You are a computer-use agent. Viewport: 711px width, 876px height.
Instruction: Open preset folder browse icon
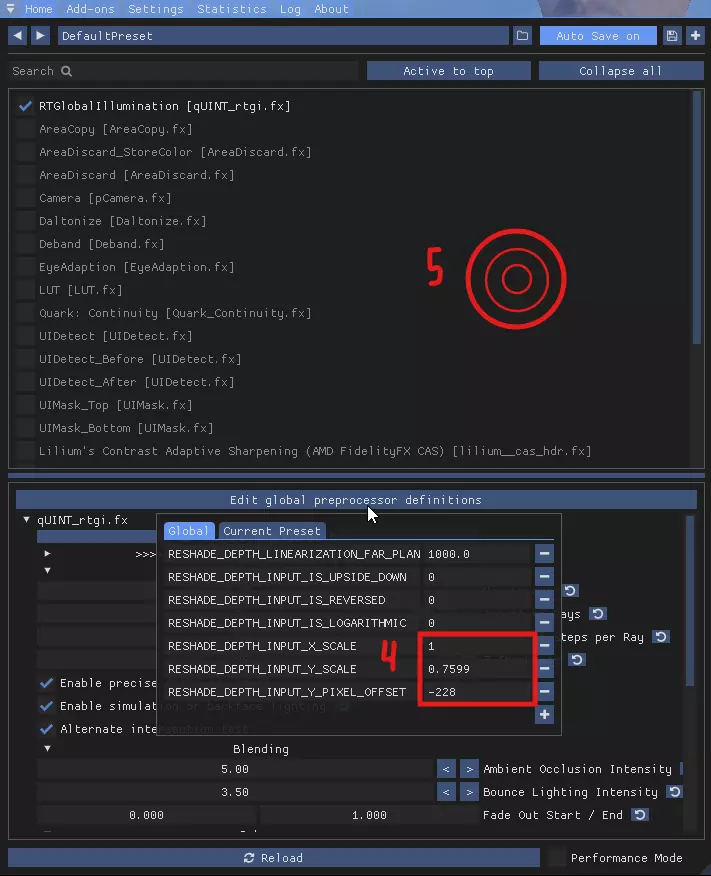point(522,36)
